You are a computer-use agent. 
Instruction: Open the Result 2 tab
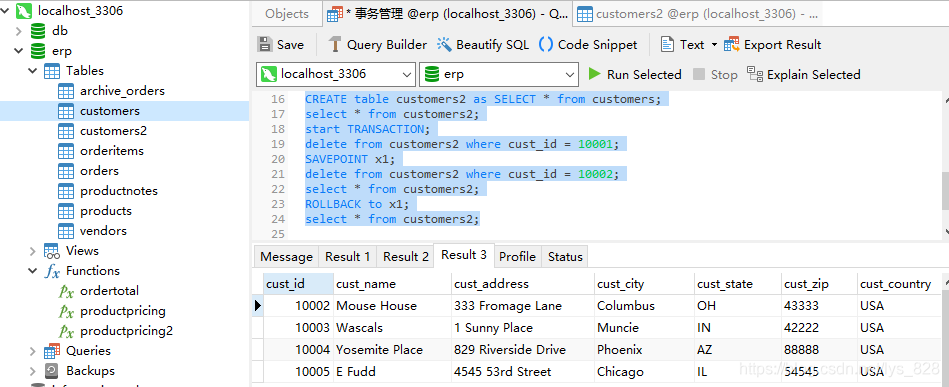[406, 257]
